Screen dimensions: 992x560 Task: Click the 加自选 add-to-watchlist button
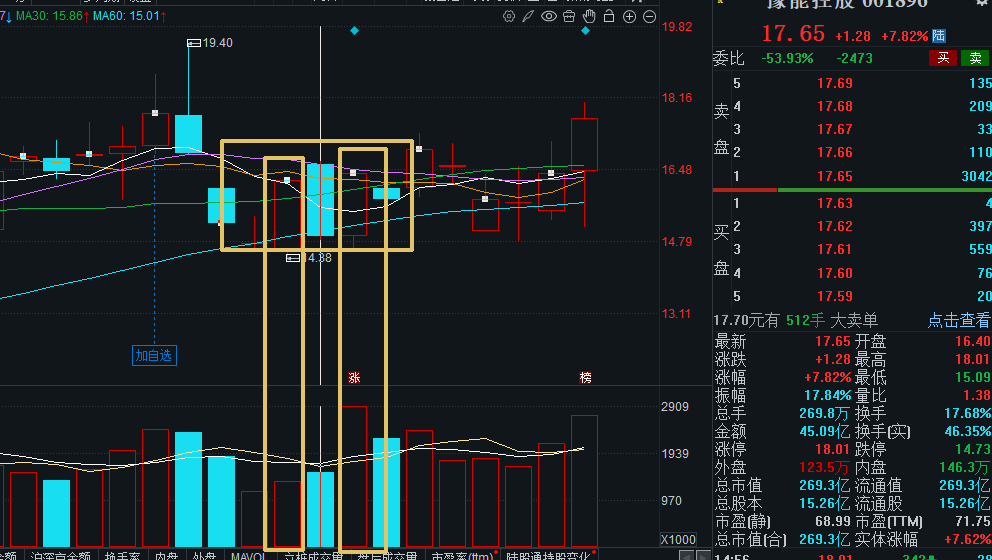(x=154, y=356)
